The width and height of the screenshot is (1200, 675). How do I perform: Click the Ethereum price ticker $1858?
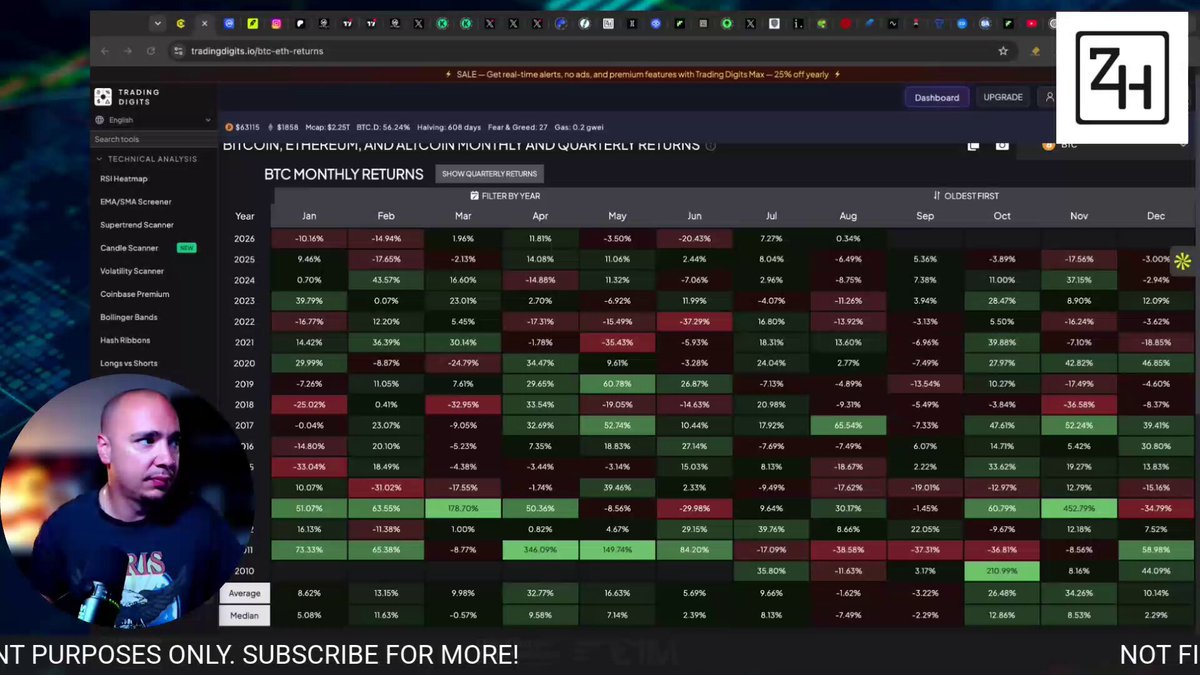[x=283, y=127]
